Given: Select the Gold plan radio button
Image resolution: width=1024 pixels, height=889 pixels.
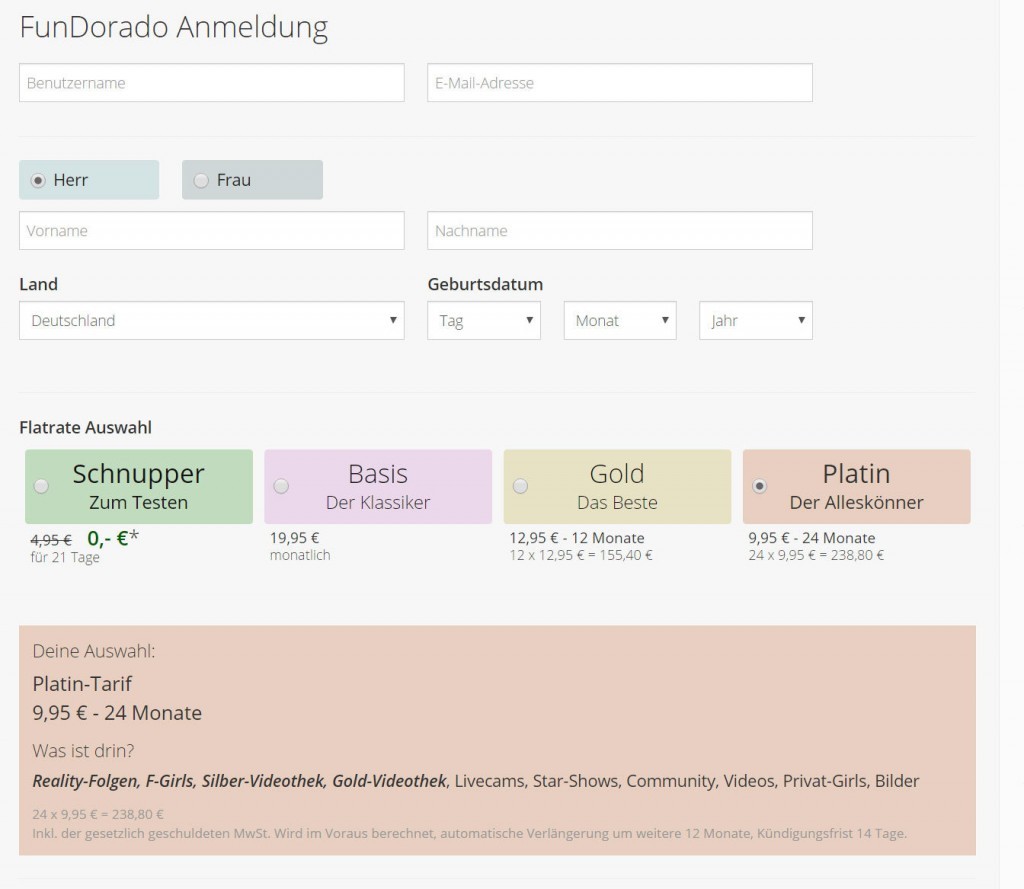Looking at the screenshot, I should [520, 486].
